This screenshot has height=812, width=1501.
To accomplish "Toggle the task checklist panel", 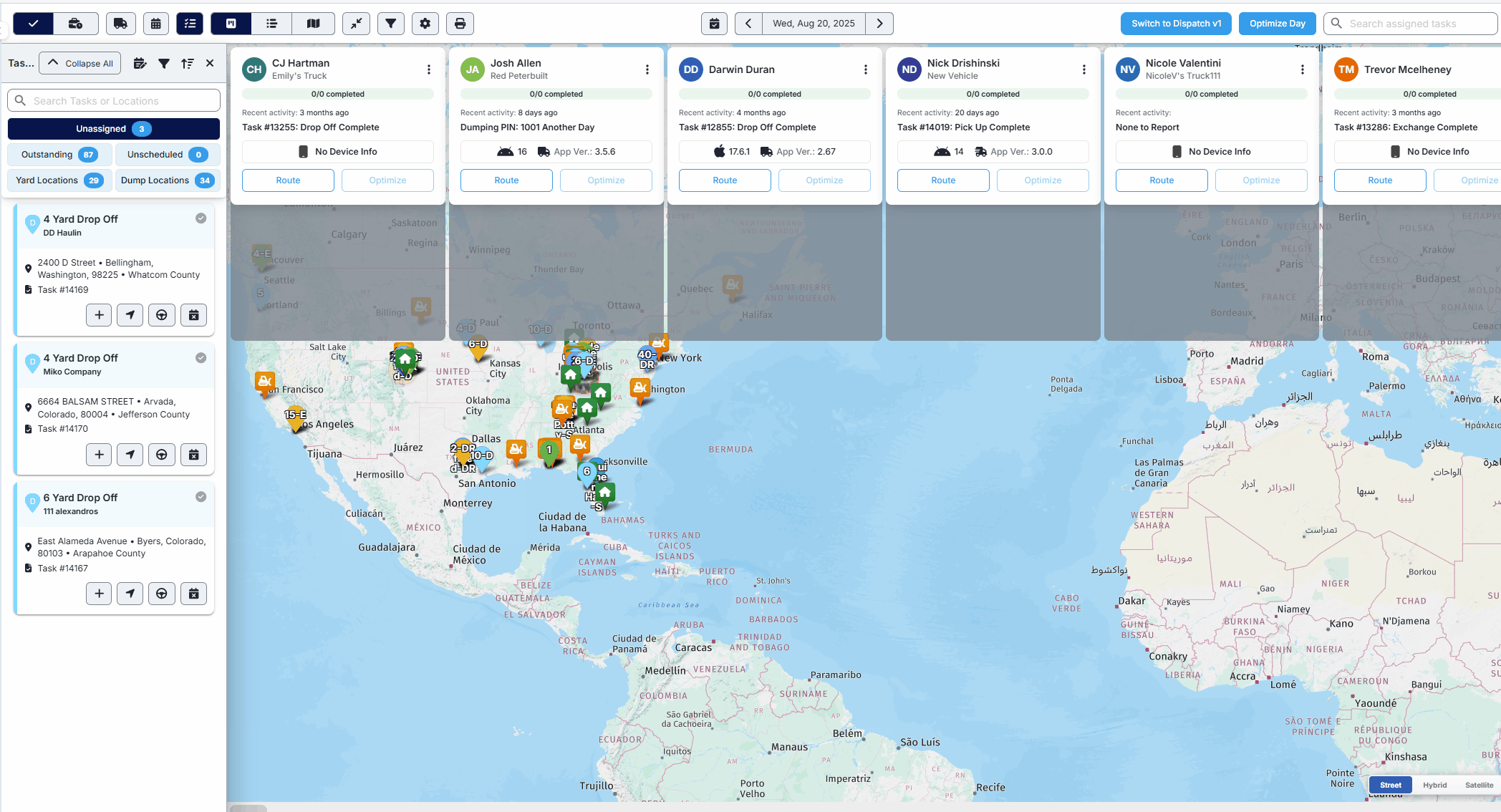I will pyautogui.click(x=190, y=24).
